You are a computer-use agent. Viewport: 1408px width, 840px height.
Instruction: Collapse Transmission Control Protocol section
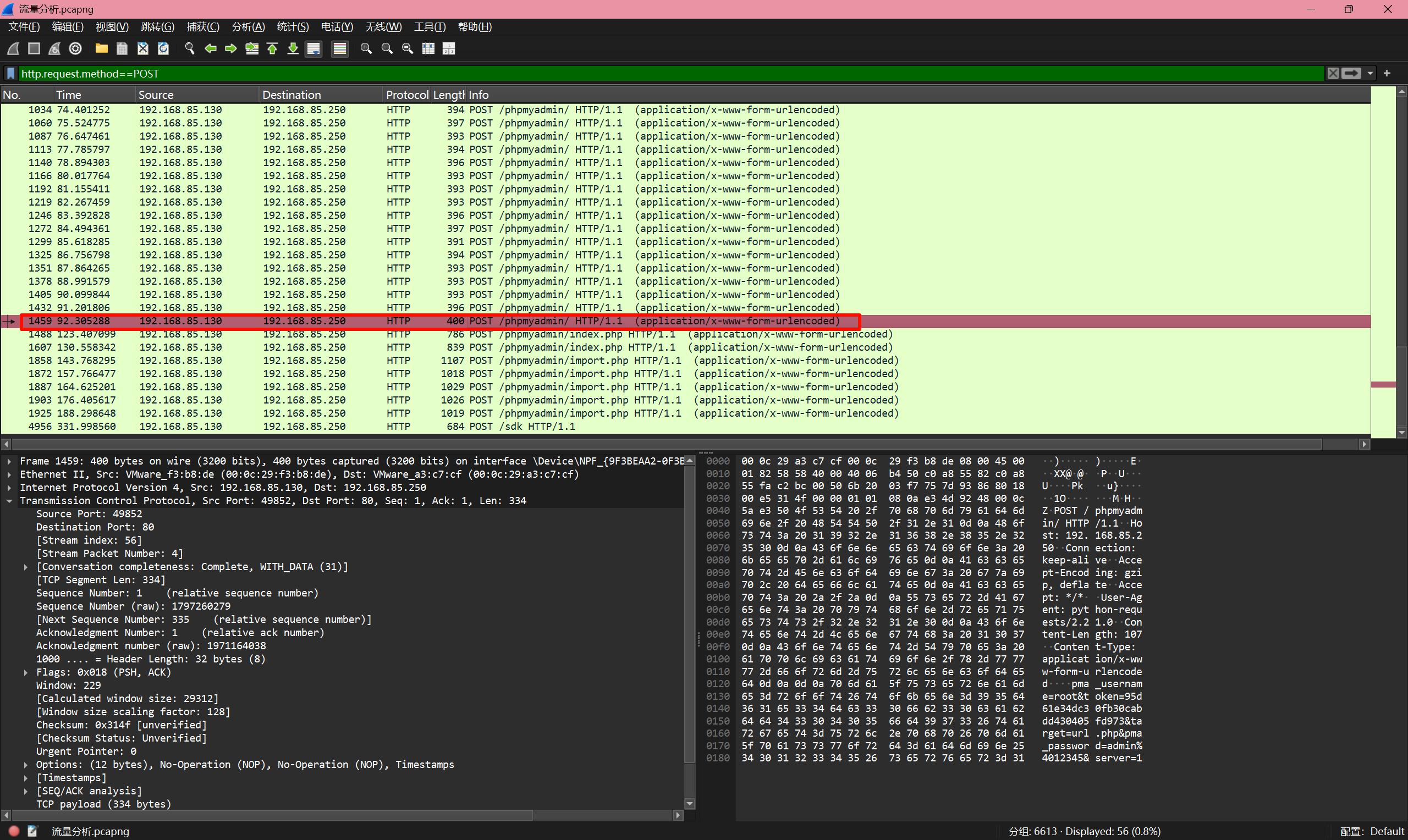(x=9, y=501)
